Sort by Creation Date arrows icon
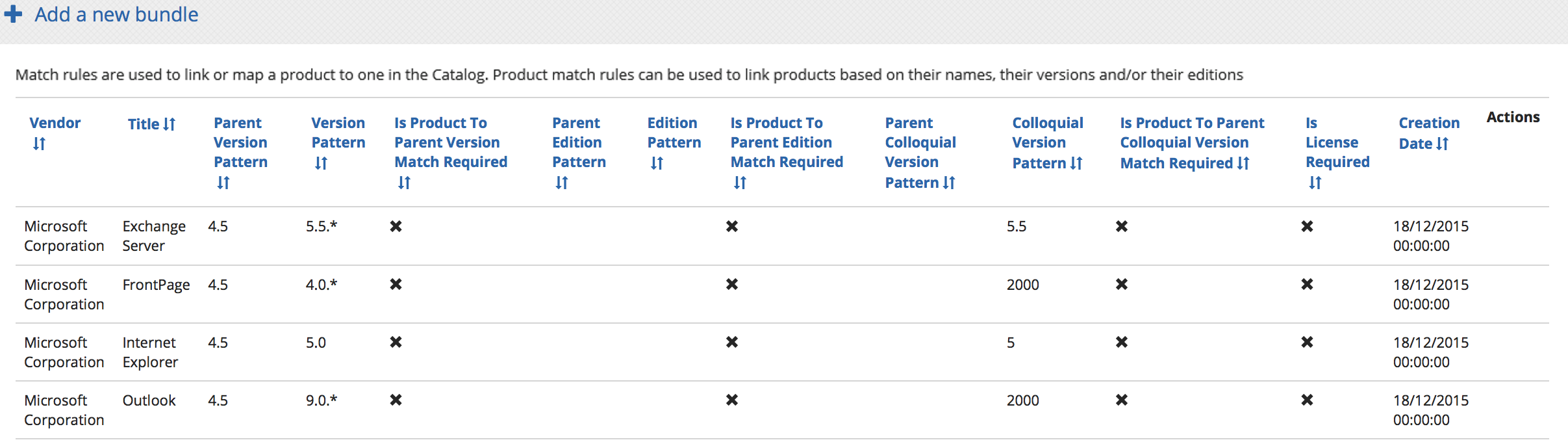The width and height of the screenshot is (1568, 442). pyautogui.click(x=1443, y=144)
